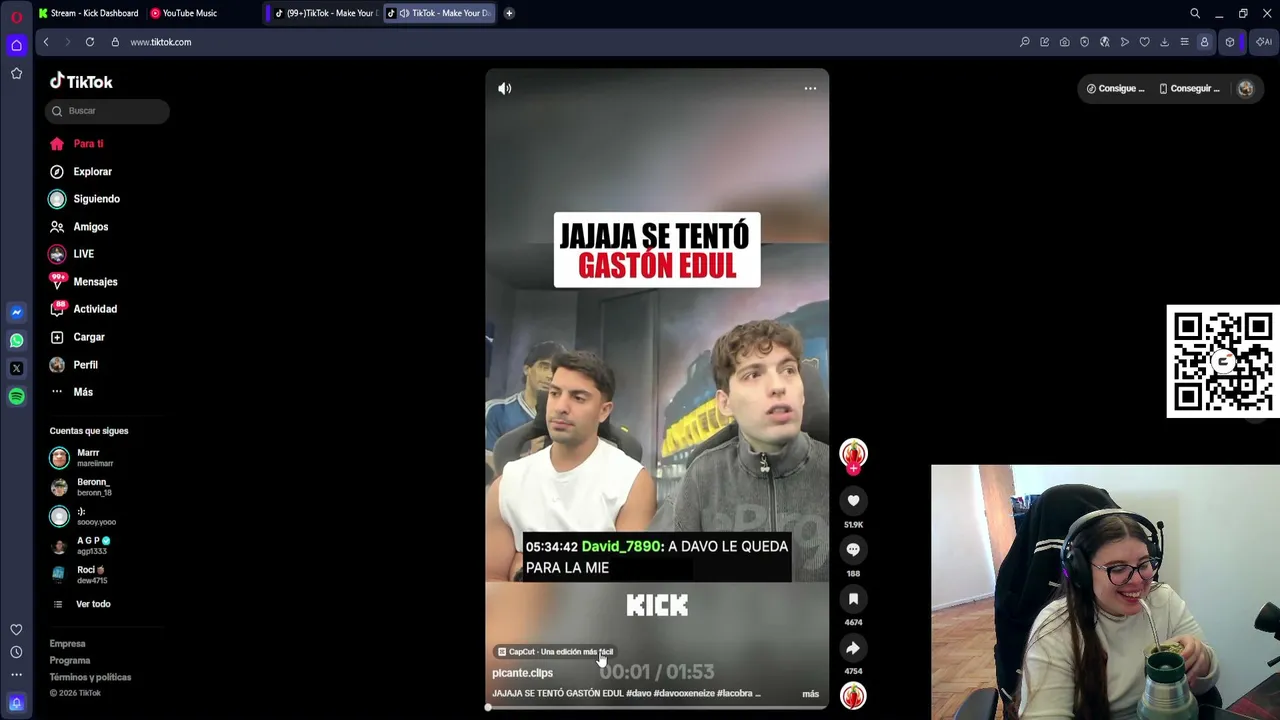1280x720 pixels.
Task: Open the Opera sidebar notifications bell
Action: point(16,703)
